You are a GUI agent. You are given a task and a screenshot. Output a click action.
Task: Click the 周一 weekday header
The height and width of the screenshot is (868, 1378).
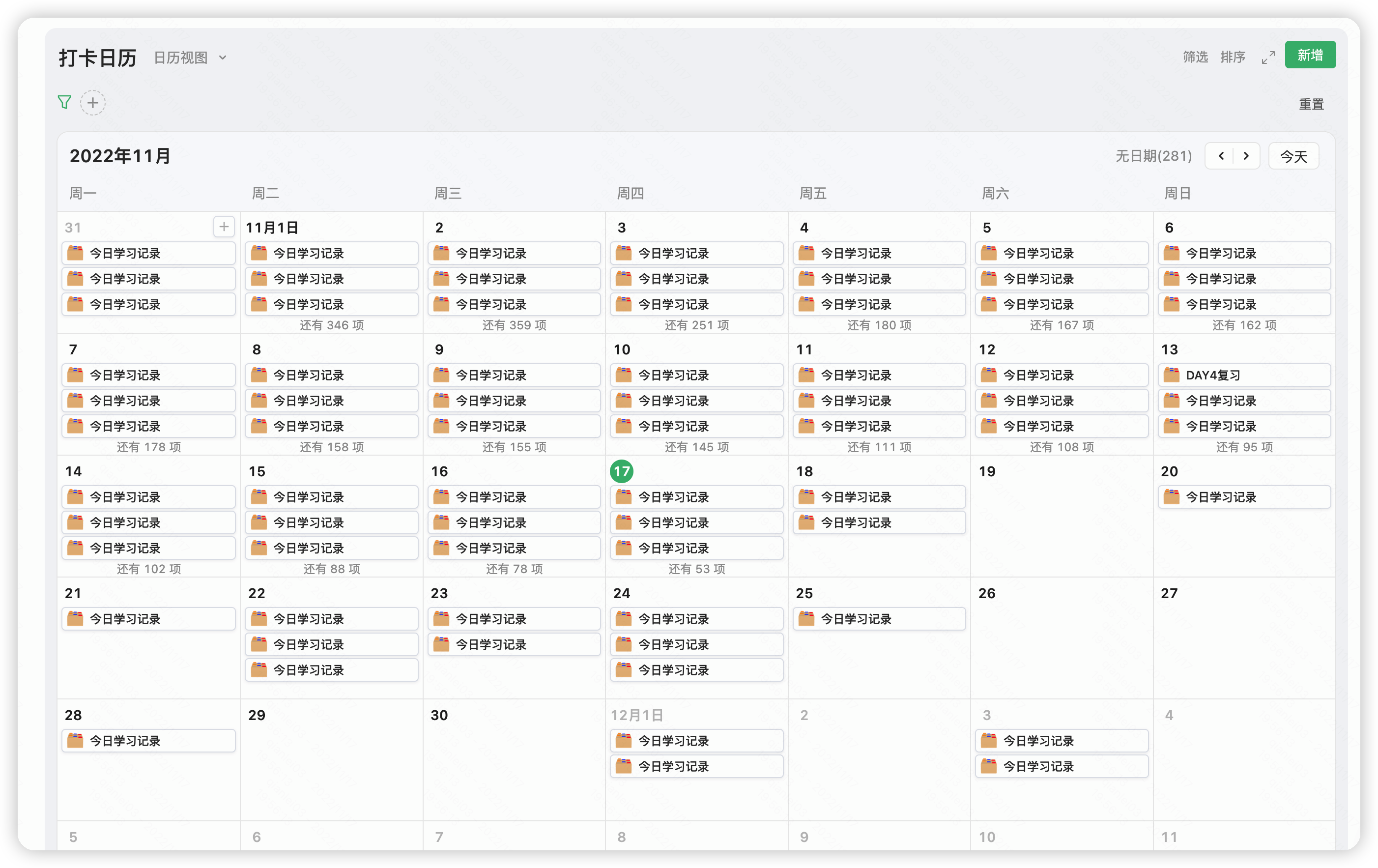pos(83,193)
